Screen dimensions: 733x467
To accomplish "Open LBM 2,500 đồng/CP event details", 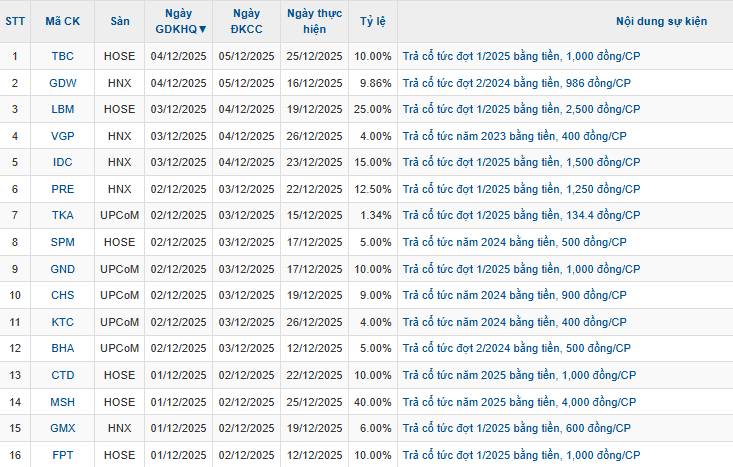I will (x=521, y=109).
